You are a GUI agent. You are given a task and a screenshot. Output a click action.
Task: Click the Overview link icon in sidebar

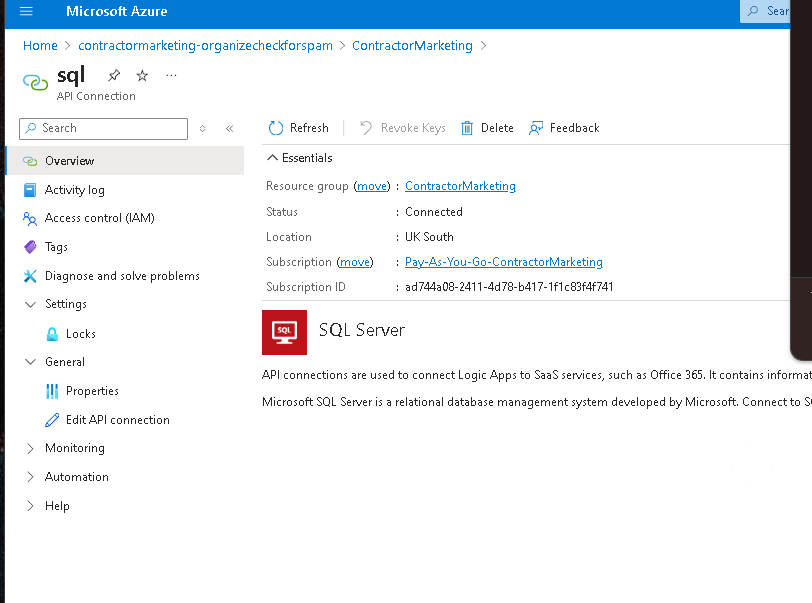(x=30, y=161)
